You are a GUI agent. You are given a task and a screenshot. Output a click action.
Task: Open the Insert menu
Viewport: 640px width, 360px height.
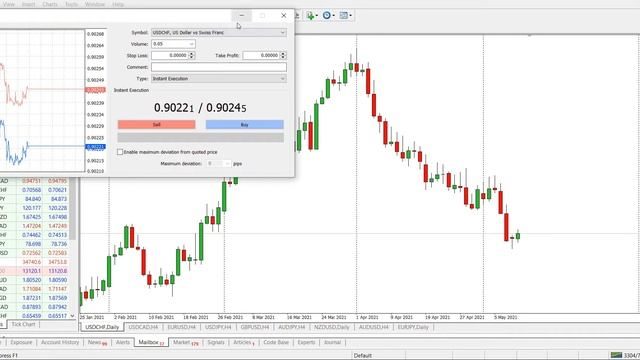click(x=28, y=4)
